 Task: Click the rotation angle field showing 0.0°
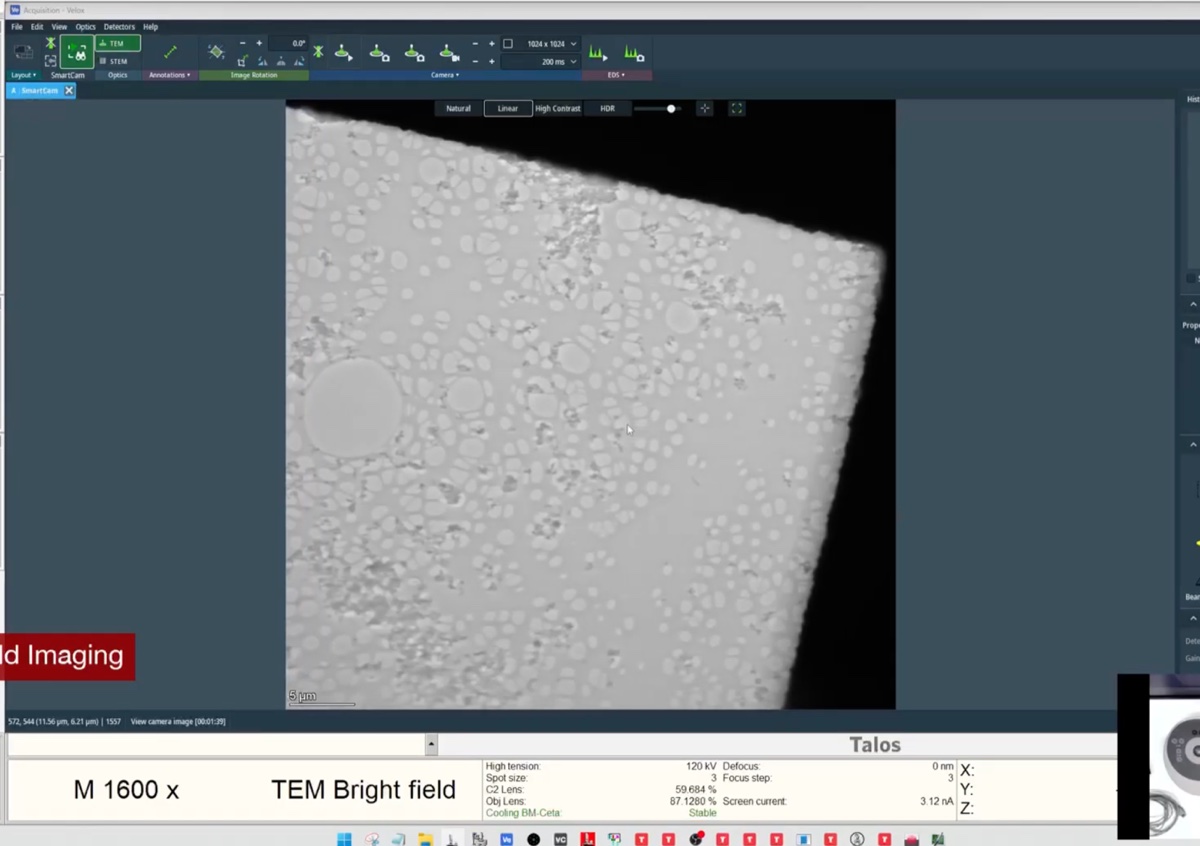tap(289, 44)
